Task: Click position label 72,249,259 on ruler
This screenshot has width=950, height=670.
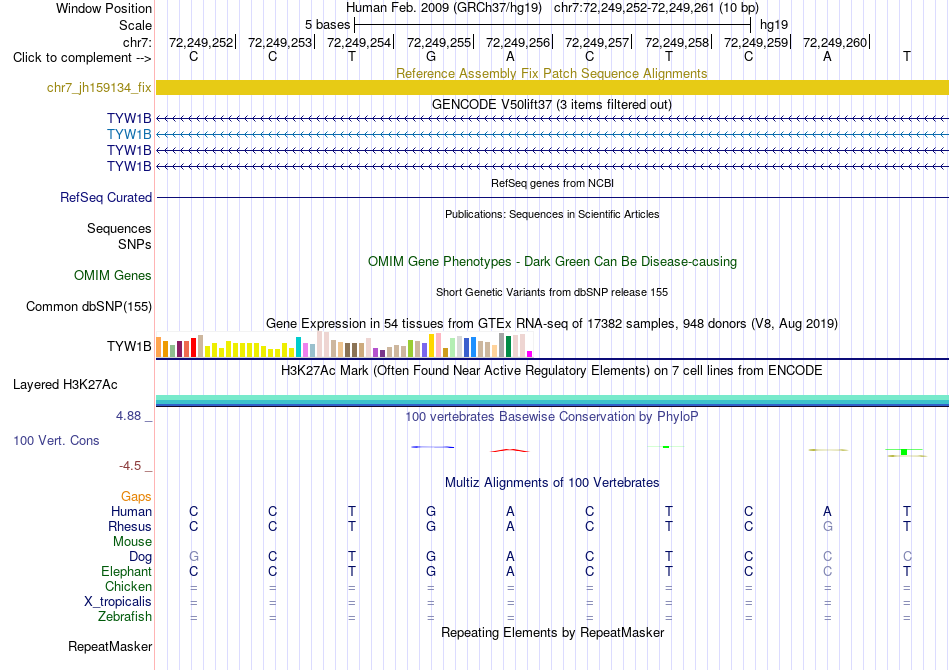Action: click(756, 42)
